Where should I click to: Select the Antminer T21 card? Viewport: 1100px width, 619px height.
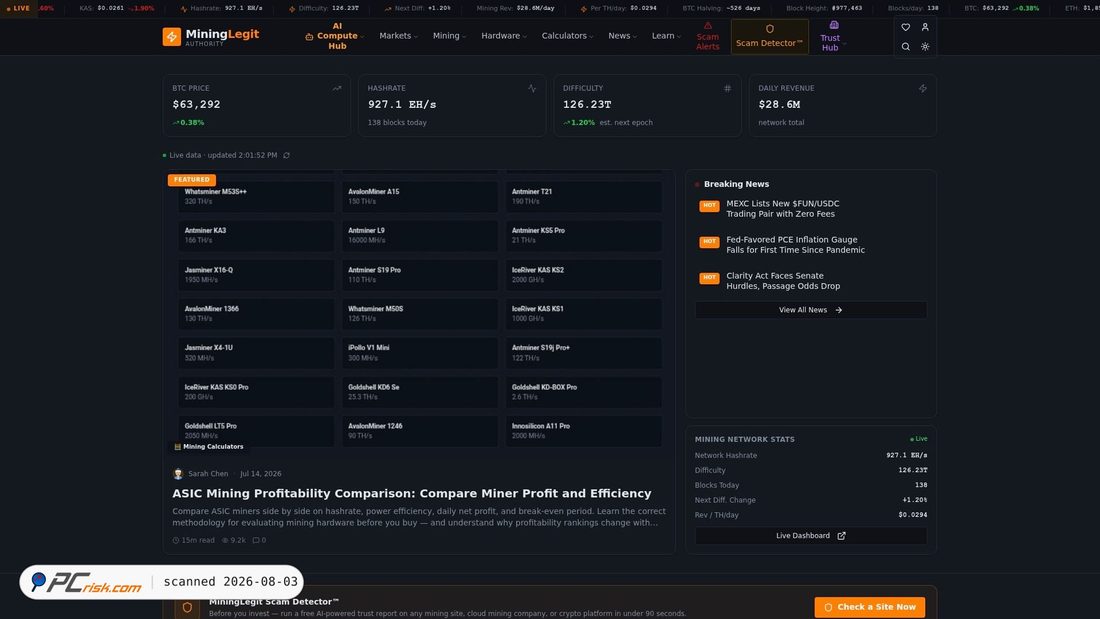tap(584, 197)
